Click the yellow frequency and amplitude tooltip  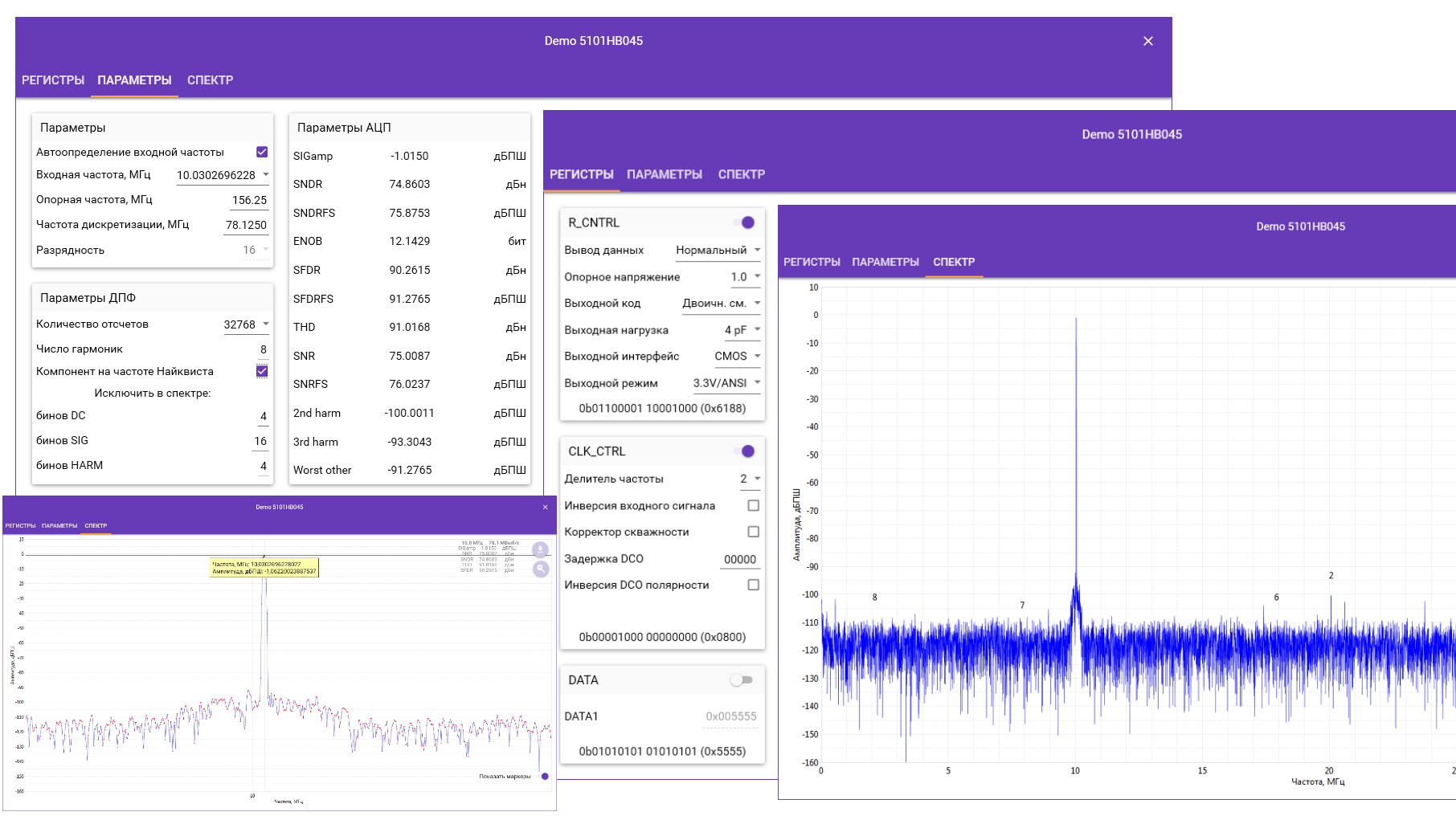tap(264, 568)
